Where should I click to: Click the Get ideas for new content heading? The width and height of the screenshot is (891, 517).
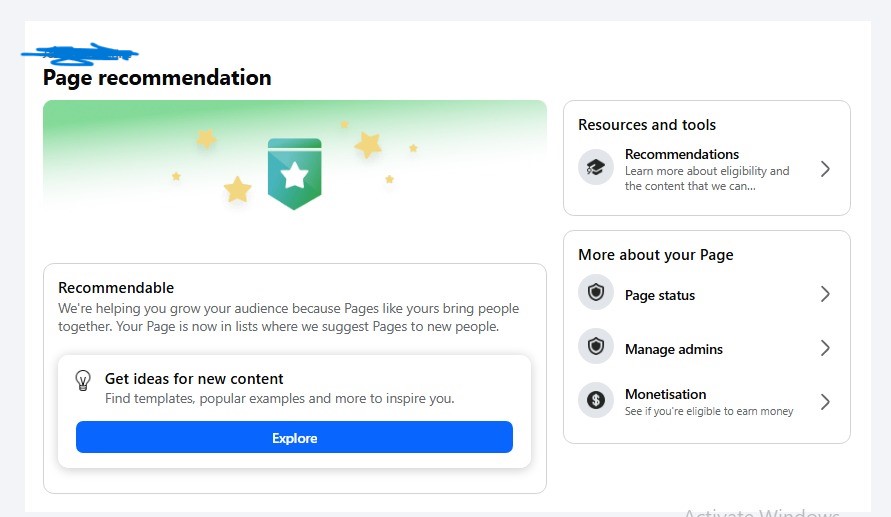pyautogui.click(x=194, y=379)
